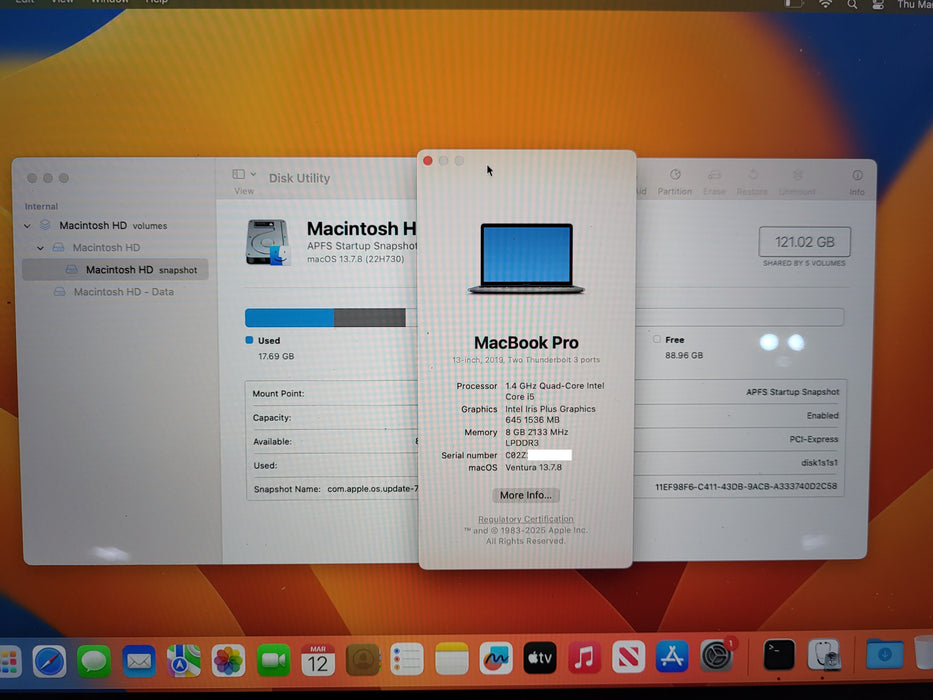The width and height of the screenshot is (933, 700).
Task: Click Unmount in Disk Utility toolbar
Action: click(x=797, y=182)
